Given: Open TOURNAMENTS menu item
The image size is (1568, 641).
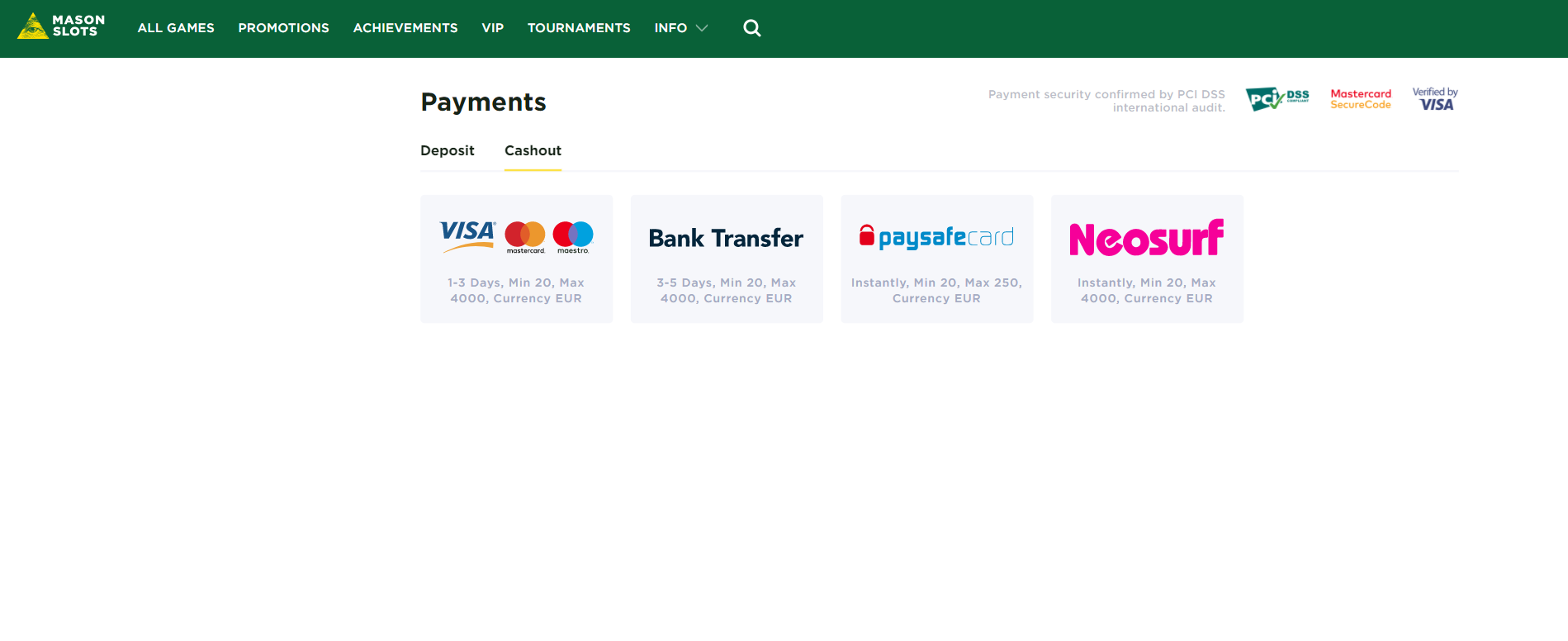Looking at the screenshot, I should coord(579,28).
